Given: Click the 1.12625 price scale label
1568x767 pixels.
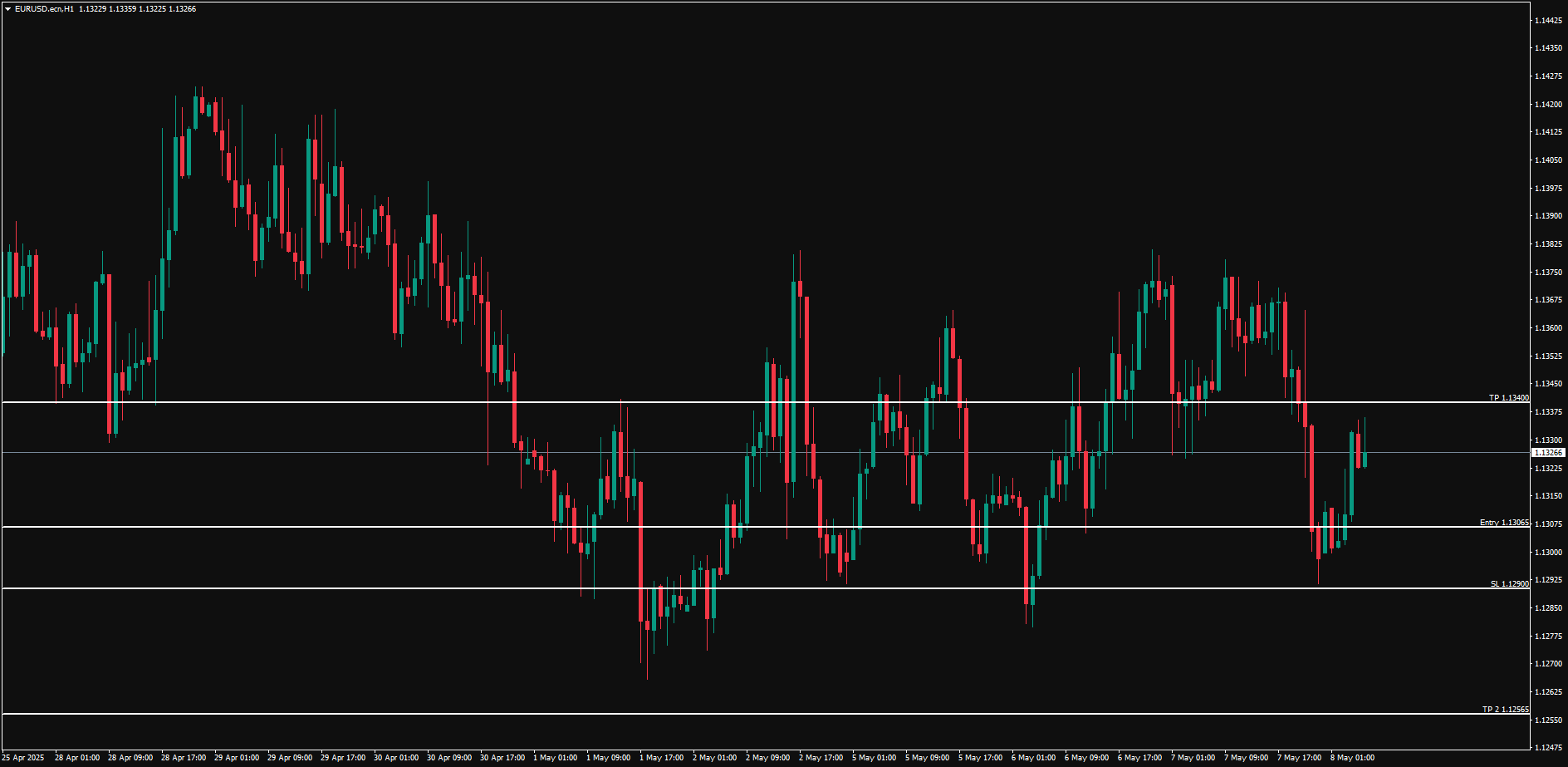Looking at the screenshot, I should 1548,692.
